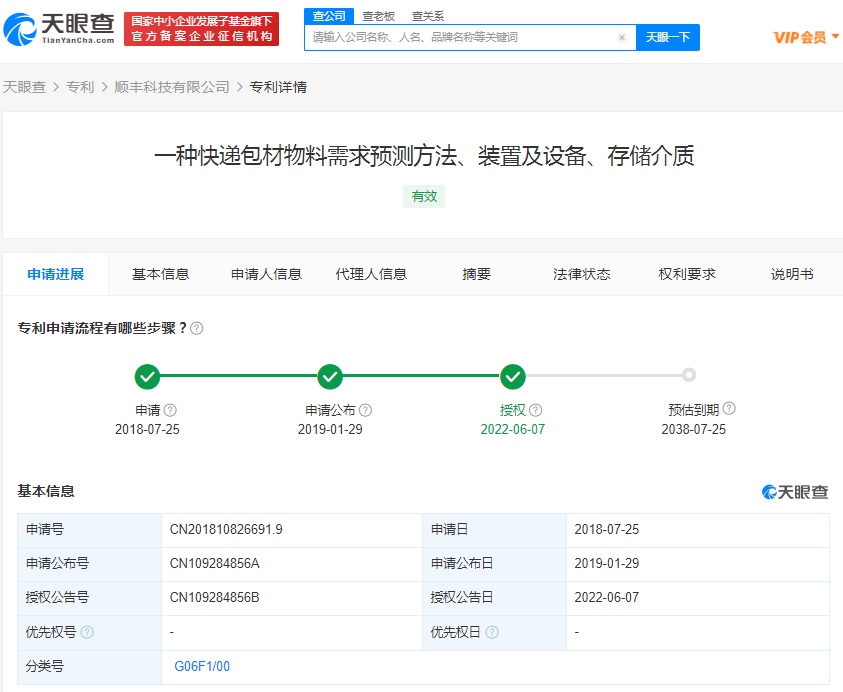
Task: Select the 查公司 search tab
Action: [x=329, y=16]
